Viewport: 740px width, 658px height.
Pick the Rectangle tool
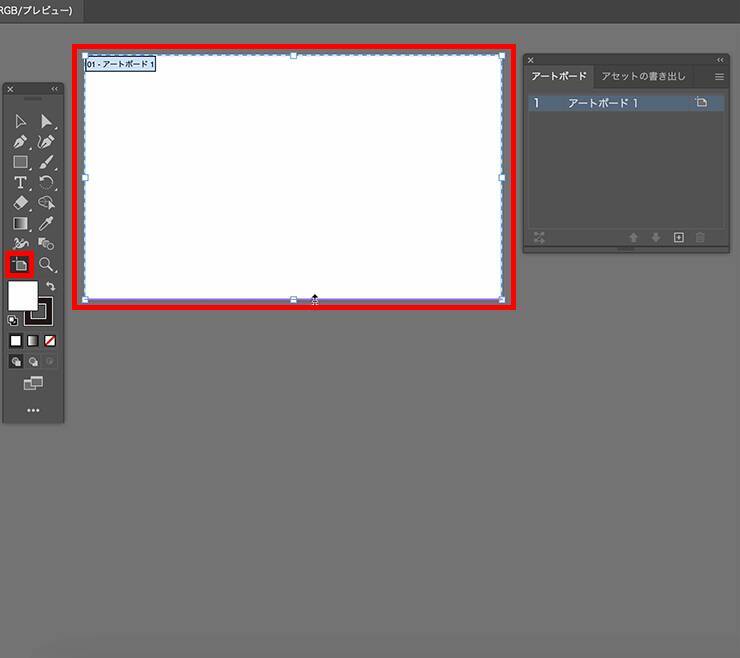(20, 162)
